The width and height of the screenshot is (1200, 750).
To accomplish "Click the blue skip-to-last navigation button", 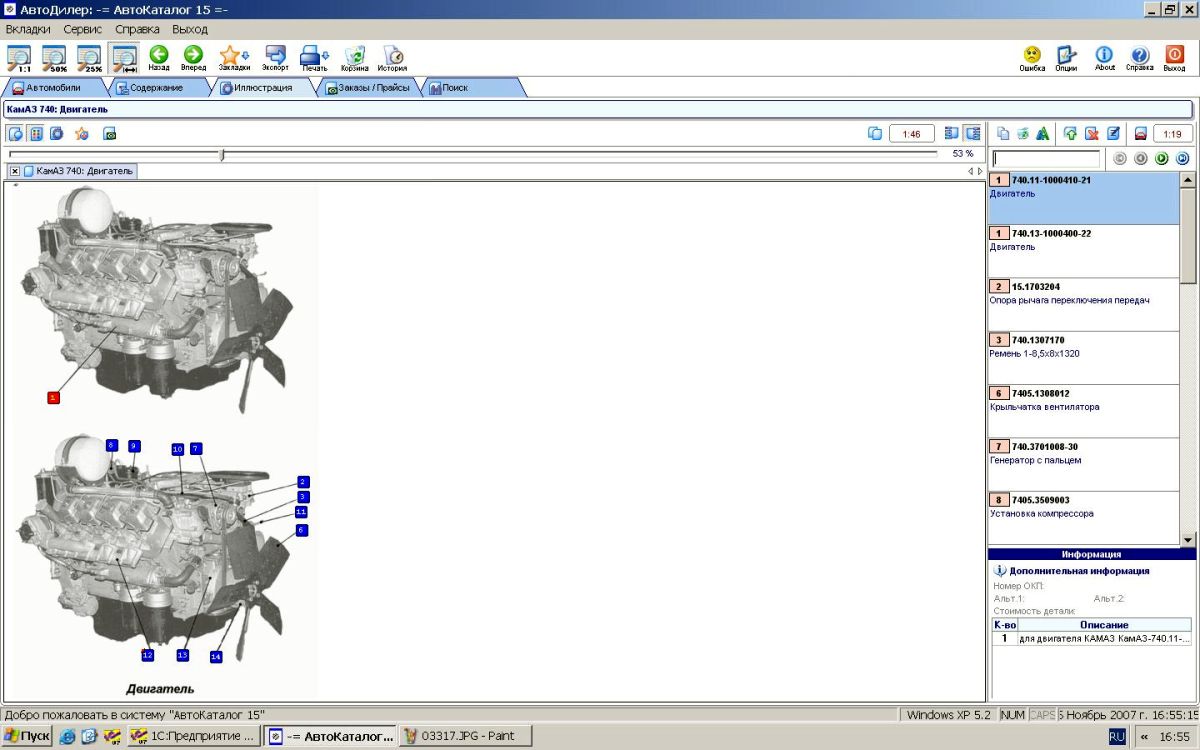I will pyautogui.click(x=1182, y=158).
